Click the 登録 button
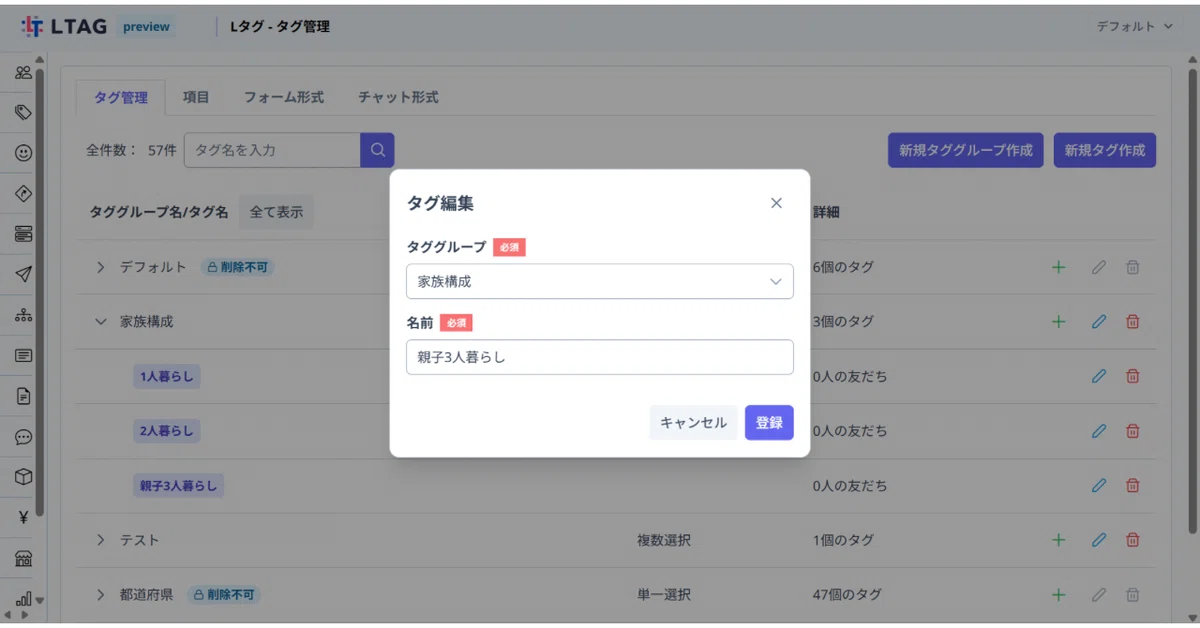 click(769, 422)
